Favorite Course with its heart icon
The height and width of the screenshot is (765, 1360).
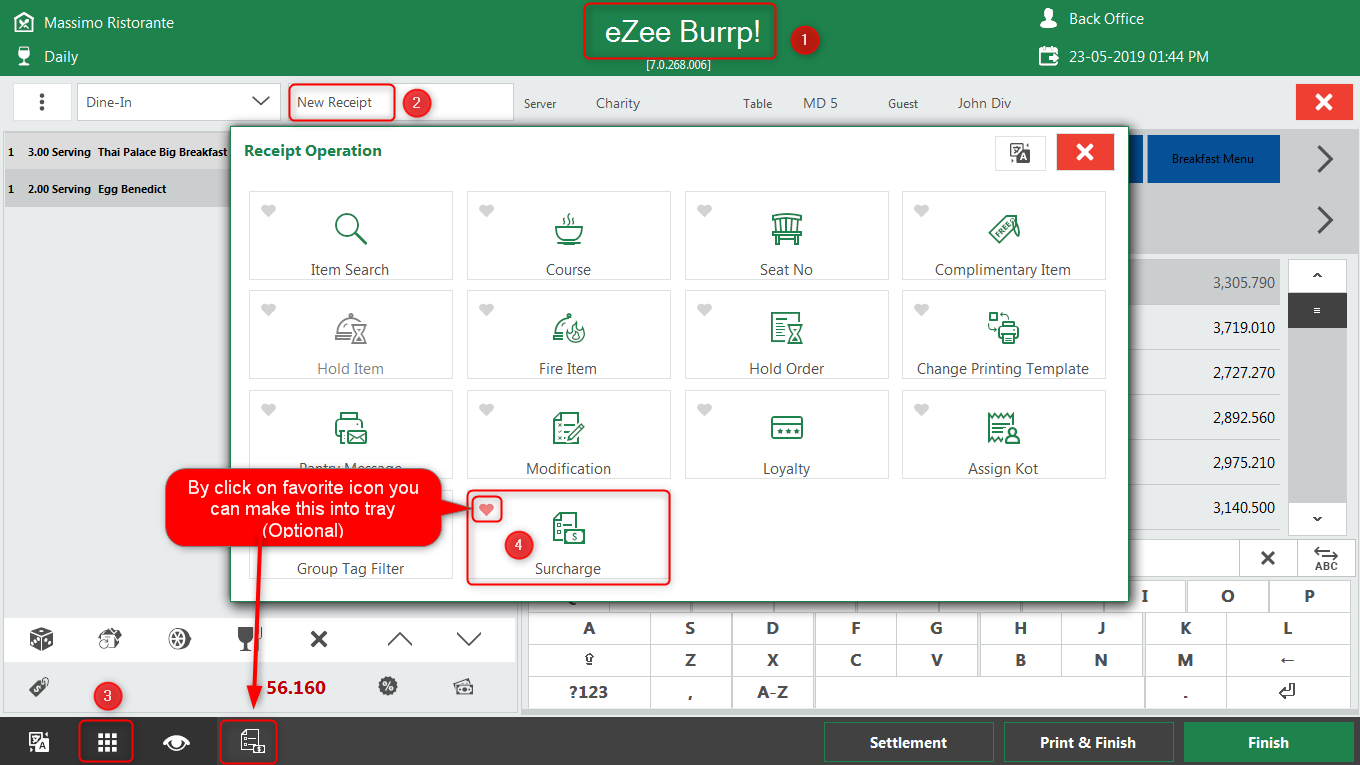coord(486,210)
